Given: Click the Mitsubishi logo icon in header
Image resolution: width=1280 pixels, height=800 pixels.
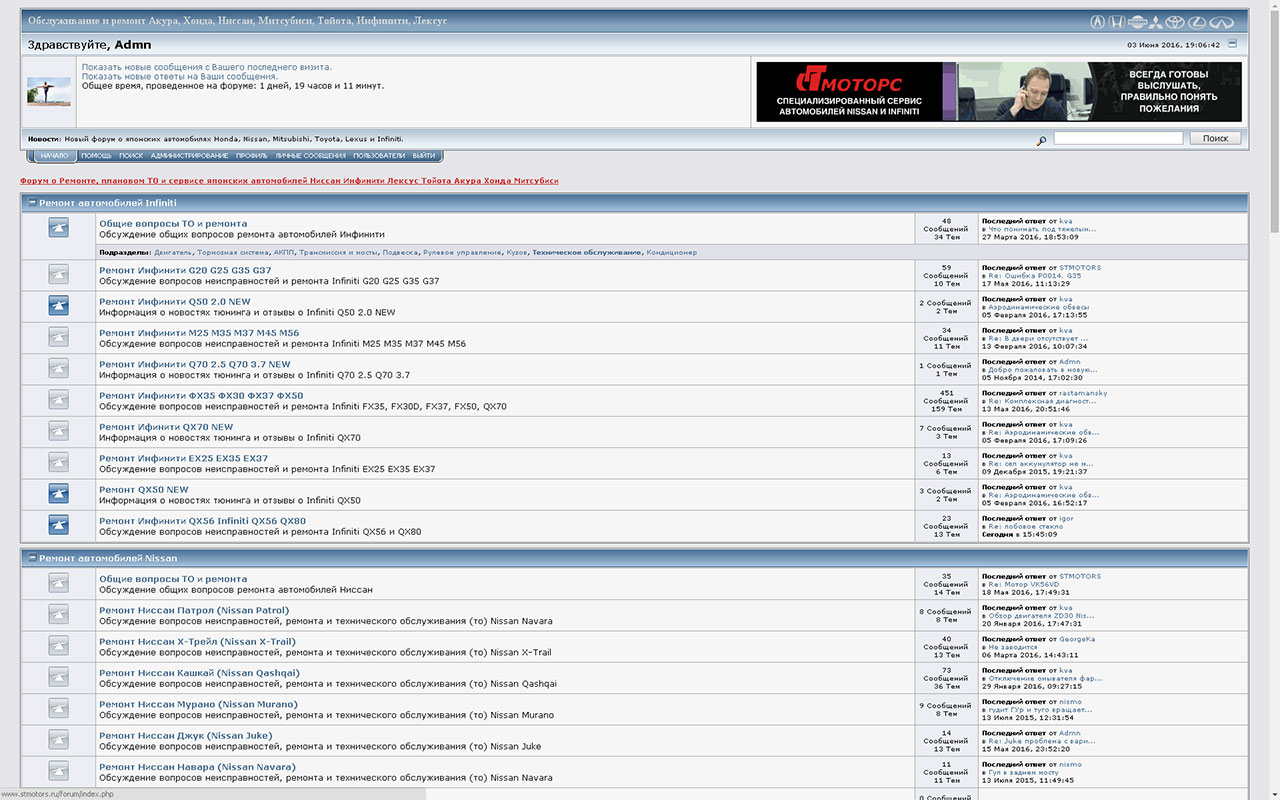Looking at the screenshot, I should [x=1155, y=22].
